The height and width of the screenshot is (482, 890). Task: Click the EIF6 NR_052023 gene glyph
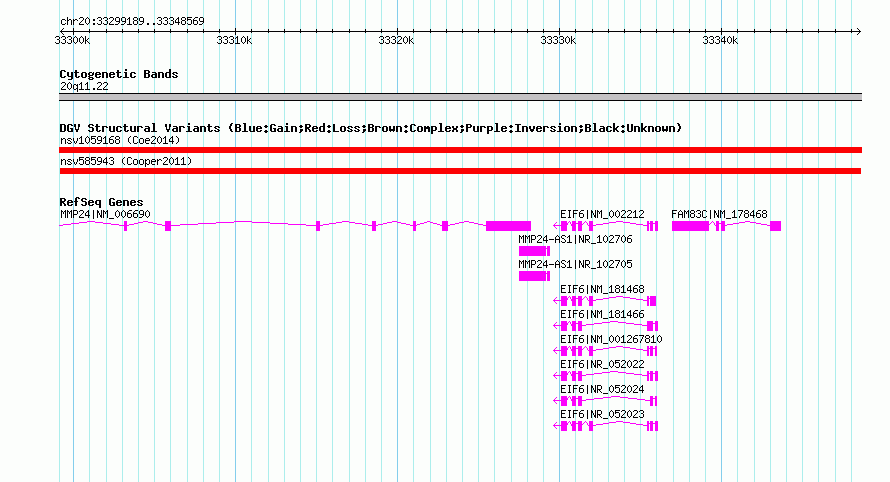pyautogui.click(x=606, y=426)
